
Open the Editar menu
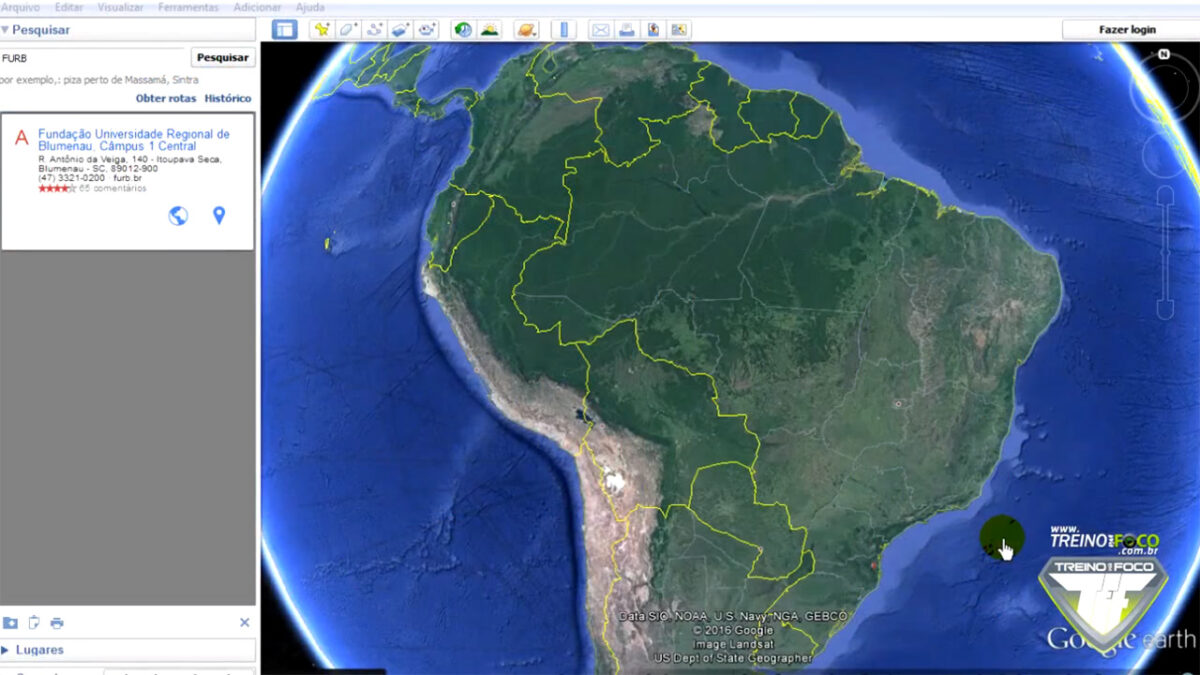tap(69, 7)
